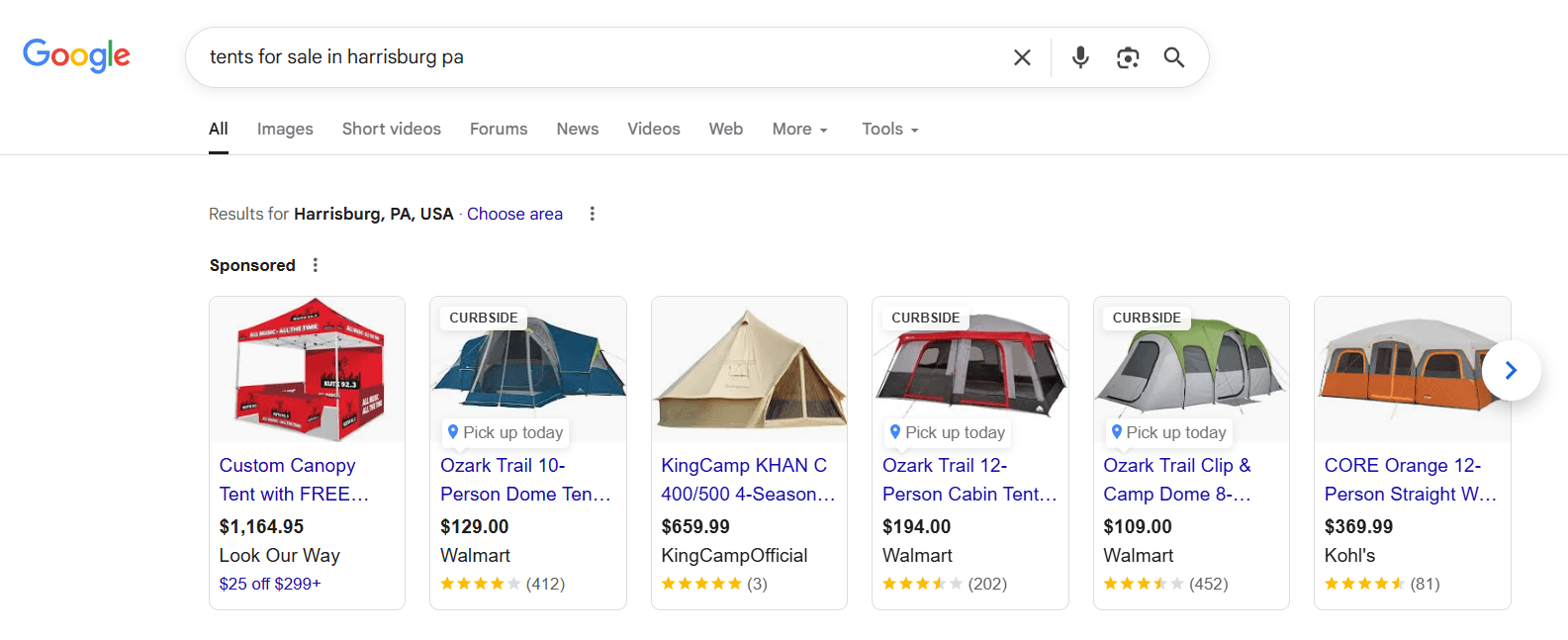Open the Forums tab
1568x640 pixels.
pyautogui.click(x=499, y=129)
